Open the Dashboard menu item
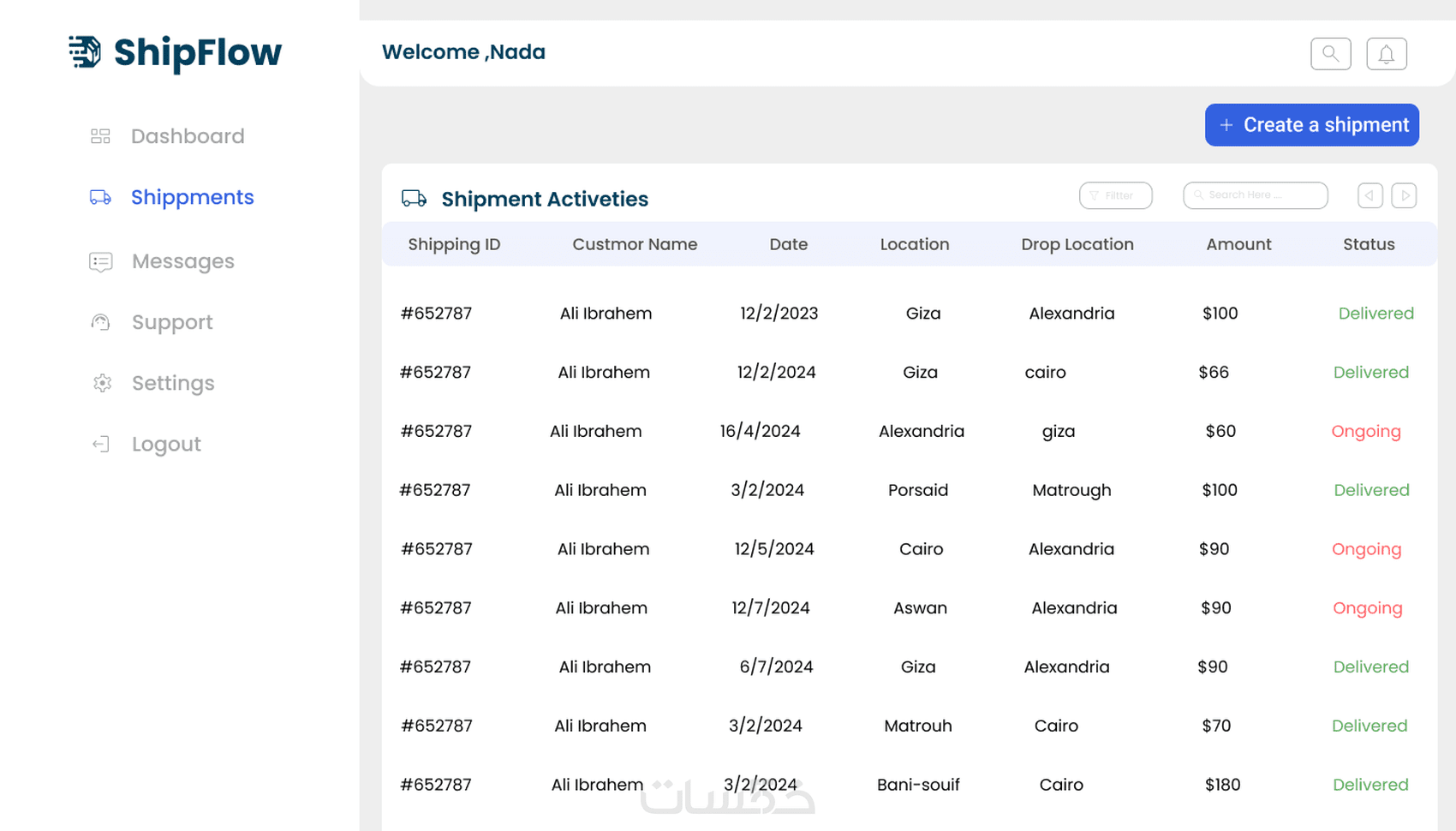 pyautogui.click(x=188, y=136)
